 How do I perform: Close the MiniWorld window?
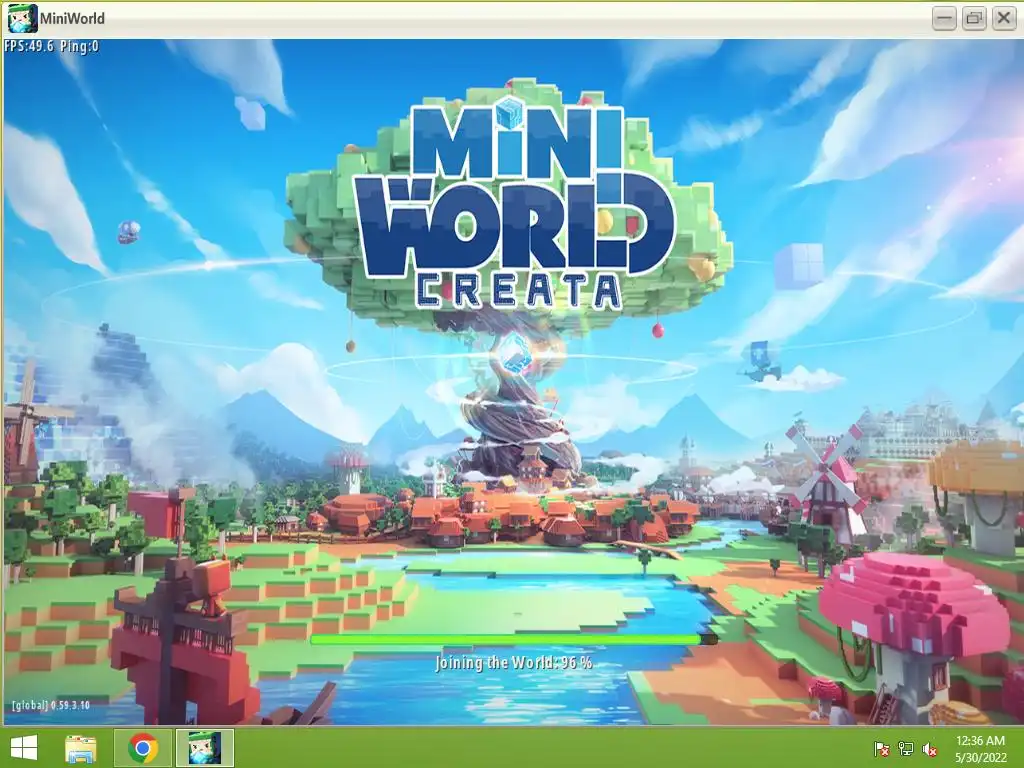(x=1004, y=18)
